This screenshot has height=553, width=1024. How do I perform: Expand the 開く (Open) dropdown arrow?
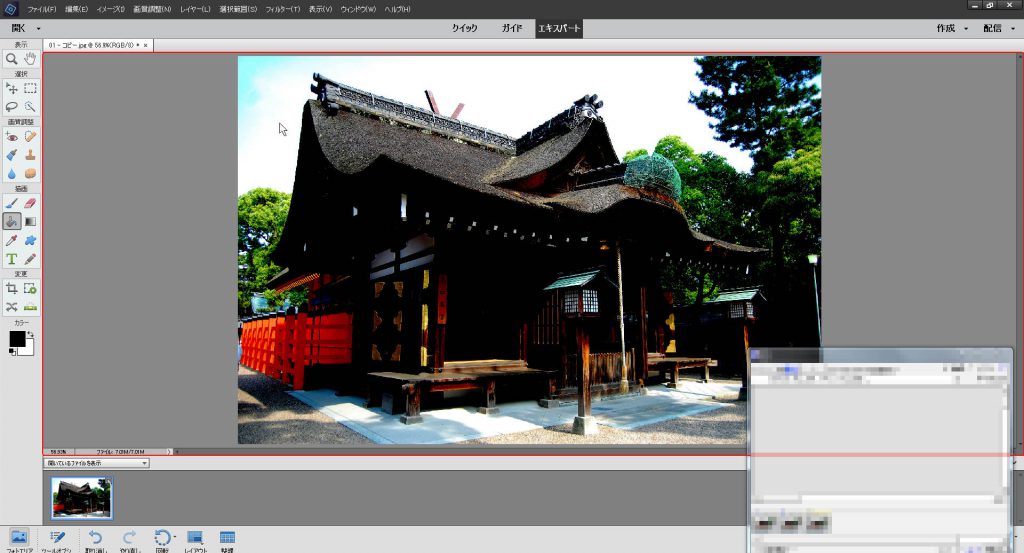tap(38, 29)
